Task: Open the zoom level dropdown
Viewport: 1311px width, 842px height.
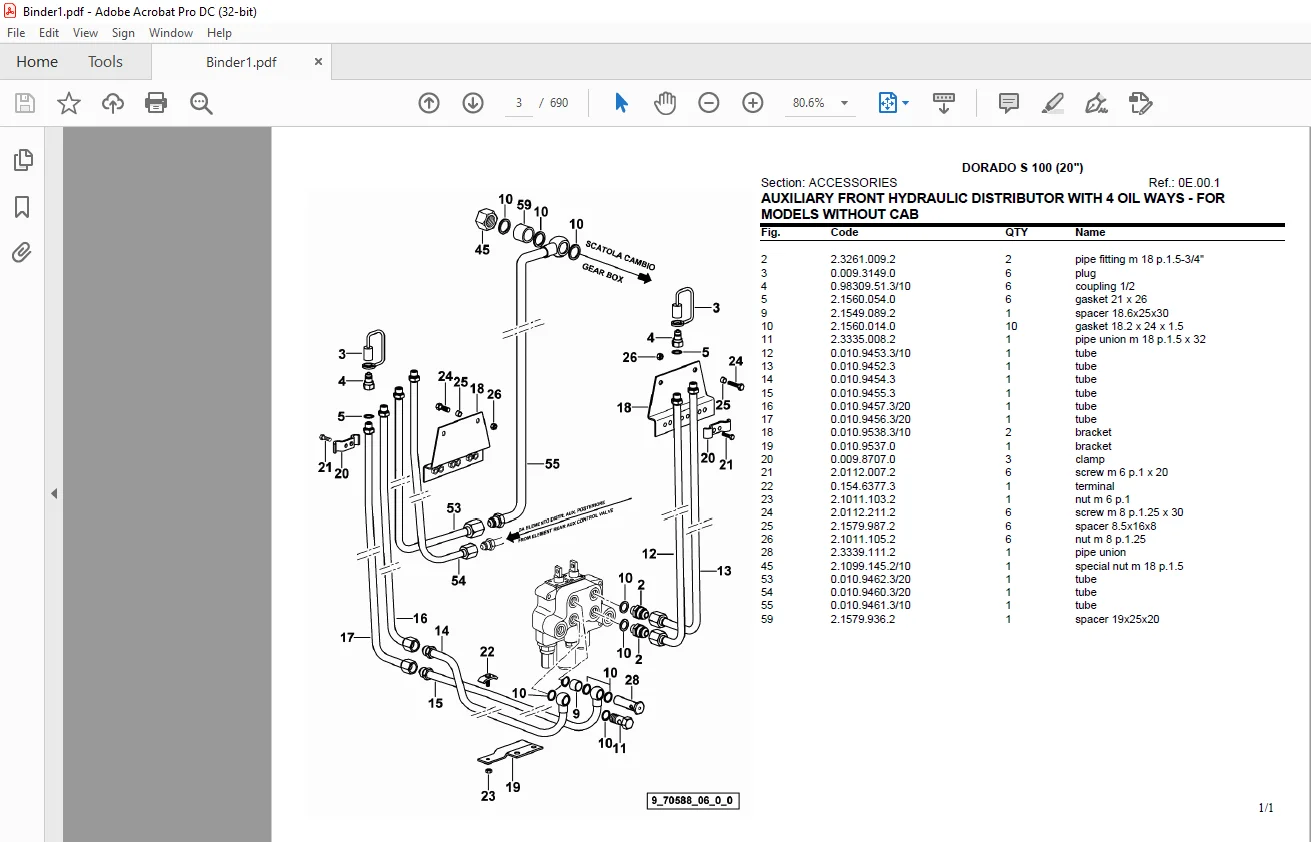Action: 844,103
